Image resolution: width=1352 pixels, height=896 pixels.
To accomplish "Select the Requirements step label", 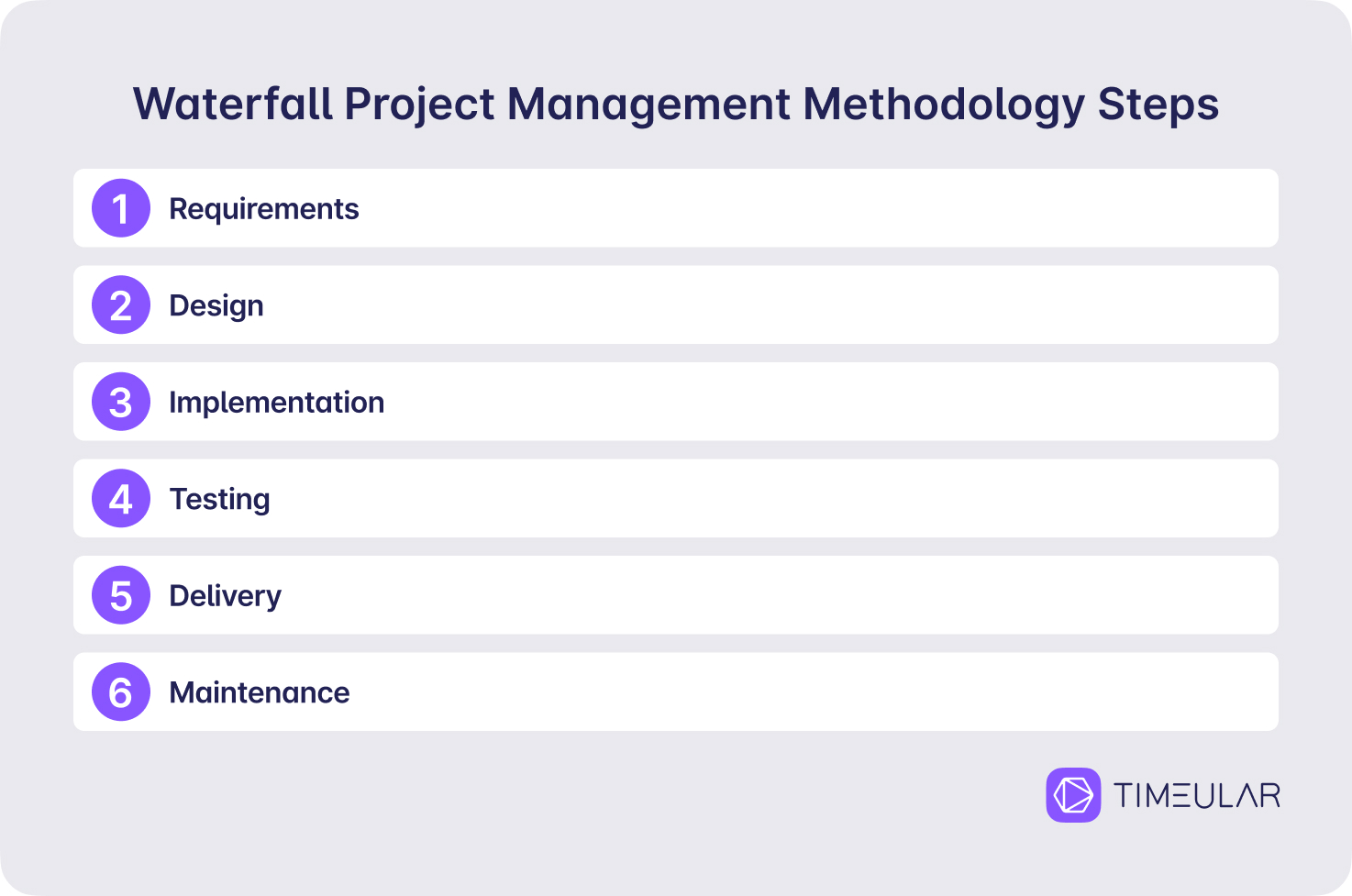I will 264,209.
